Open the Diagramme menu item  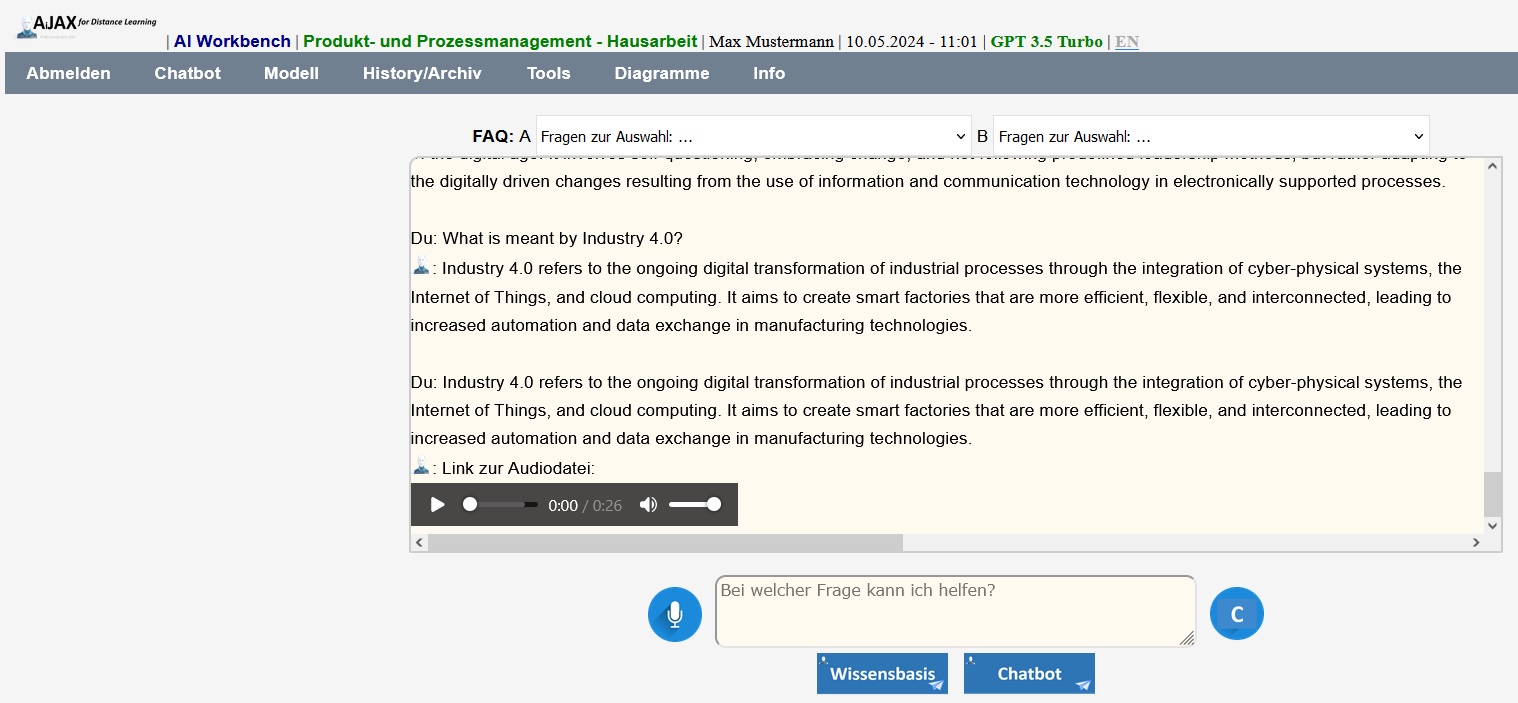click(x=661, y=73)
